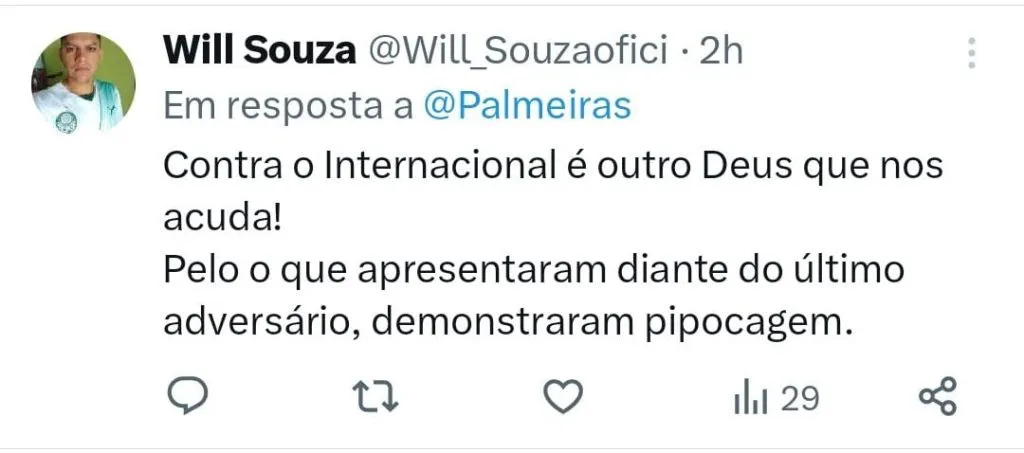
Task: Reply to Will Souza's tweet
Action: (x=188, y=396)
